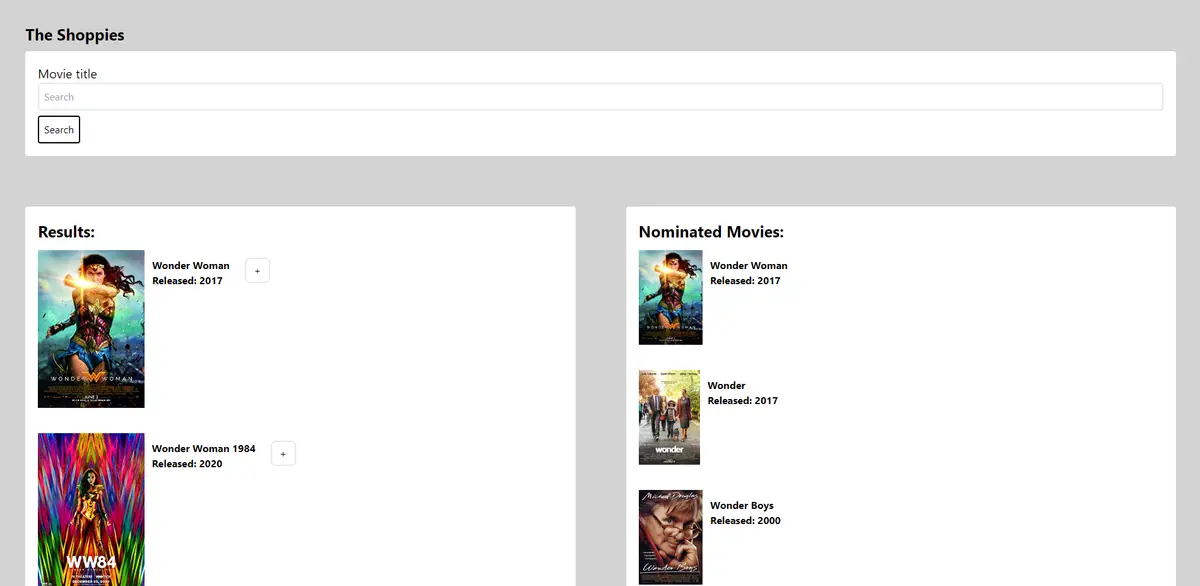Focus the Movie title search field
The width and height of the screenshot is (1200, 586).
(x=600, y=97)
